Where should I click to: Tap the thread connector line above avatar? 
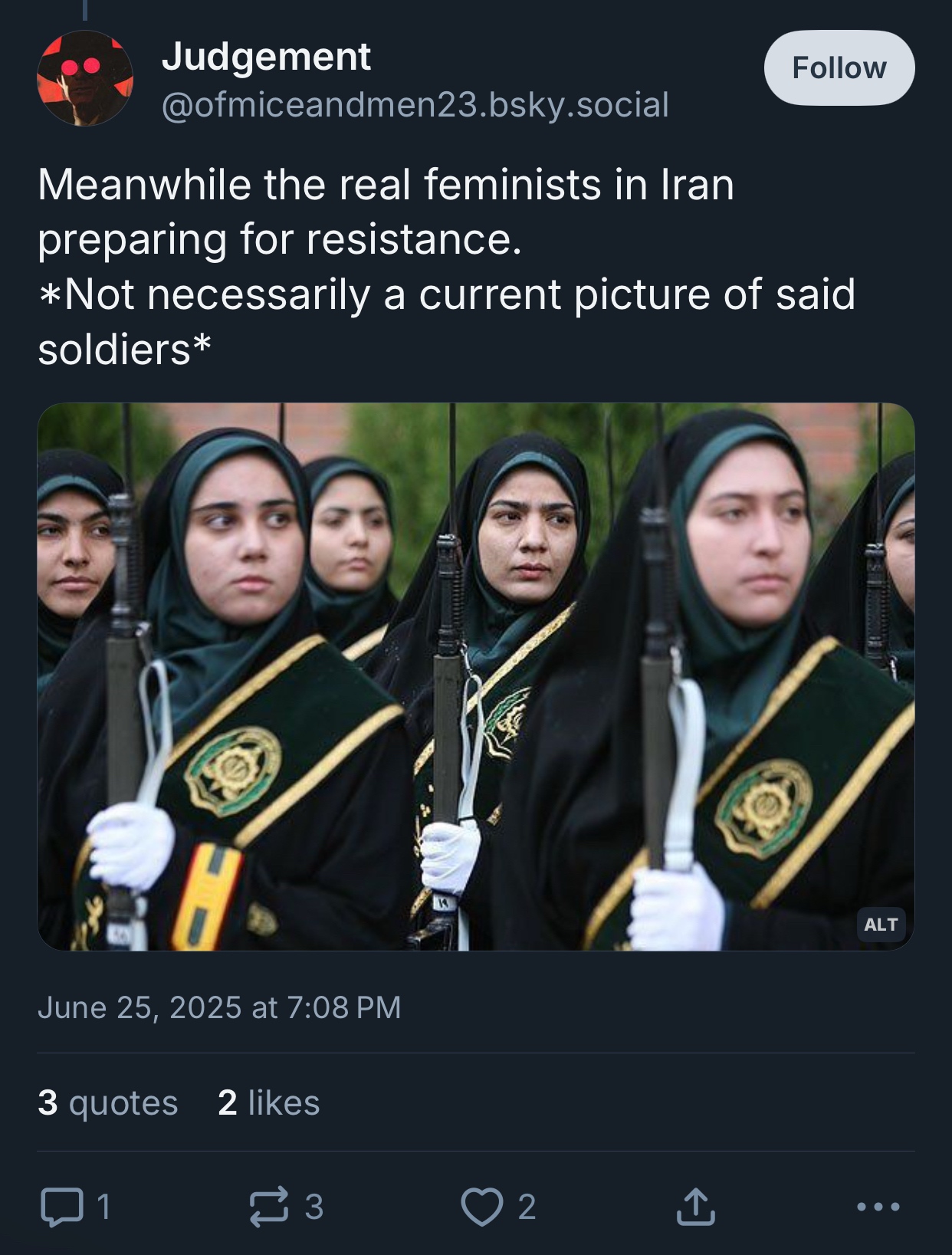click(x=85, y=10)
